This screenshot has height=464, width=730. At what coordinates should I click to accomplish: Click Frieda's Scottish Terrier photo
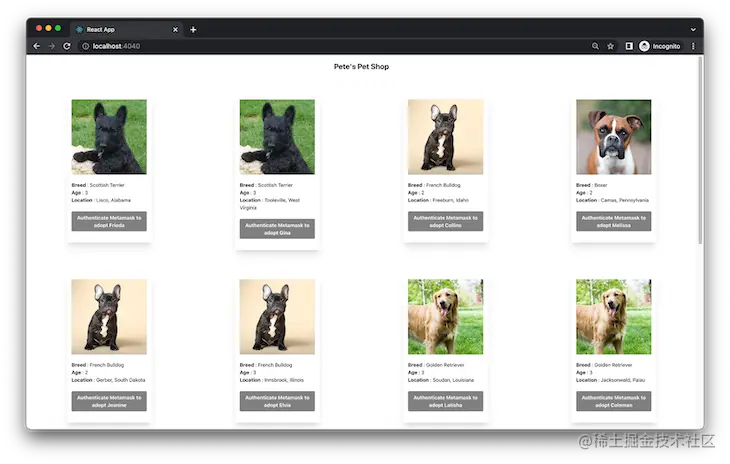point(109,137)
